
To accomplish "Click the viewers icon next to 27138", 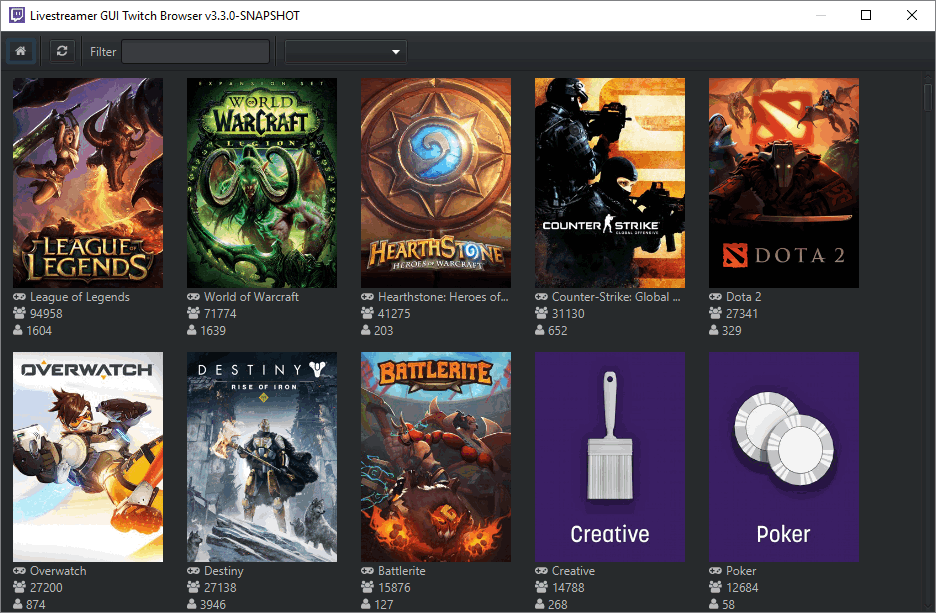I will tap(193, 588).
